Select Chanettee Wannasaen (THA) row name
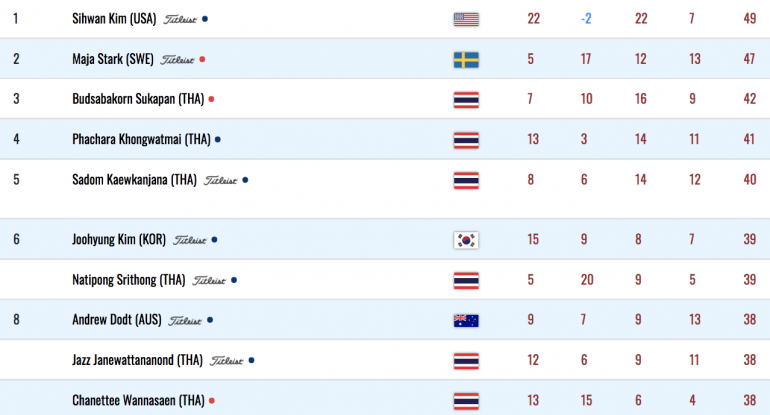Viewport: 770px width, 415px height. pos(138,400)
